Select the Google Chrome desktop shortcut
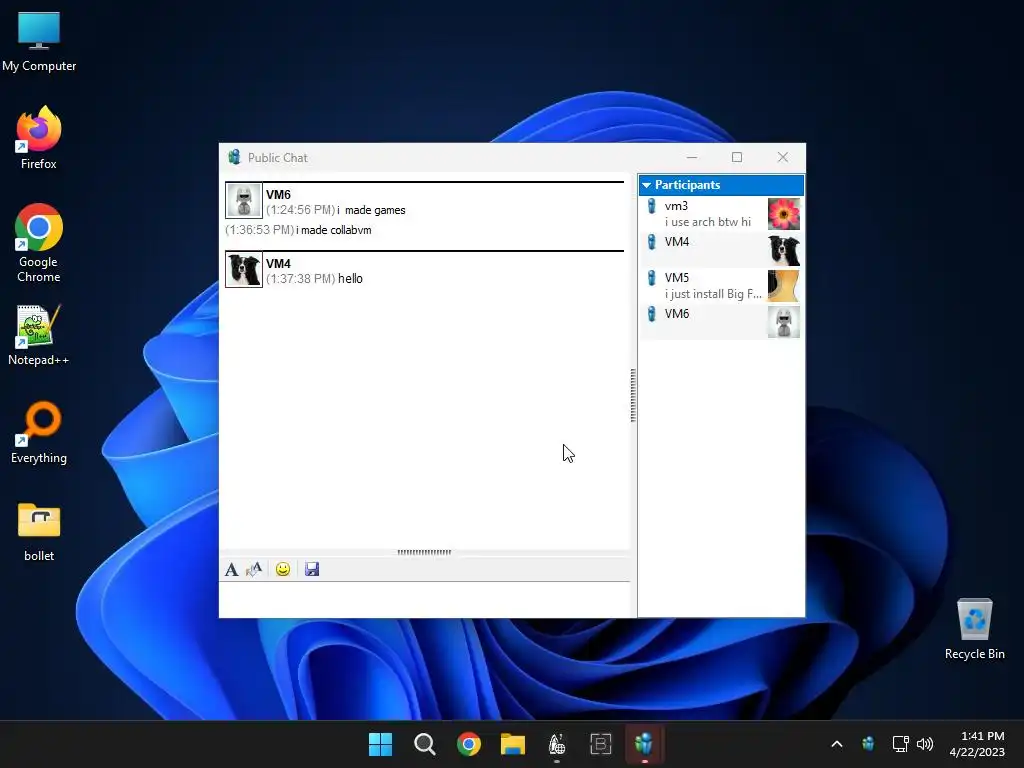Screen dimensions: 1024x768 [x=39, y=243]
